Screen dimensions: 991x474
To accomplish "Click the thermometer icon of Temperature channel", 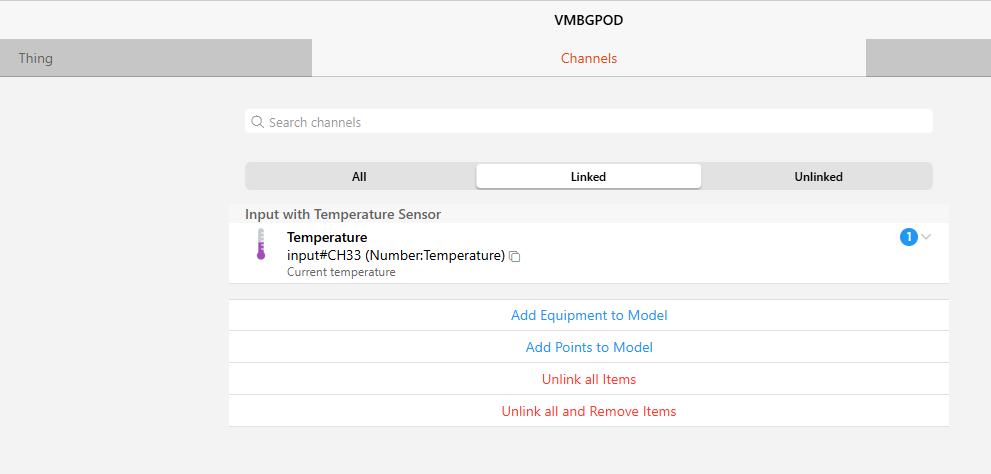I will [x=261, y=245].
